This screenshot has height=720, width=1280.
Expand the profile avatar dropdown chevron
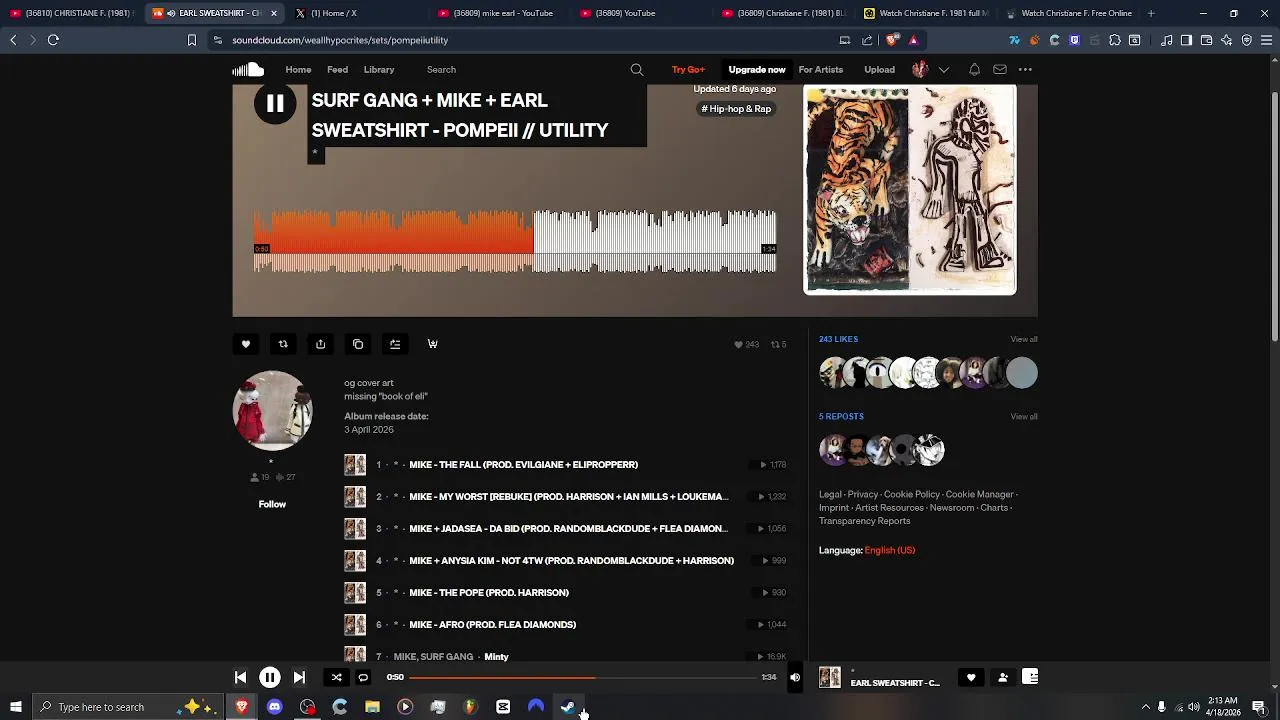coord(943,70)
